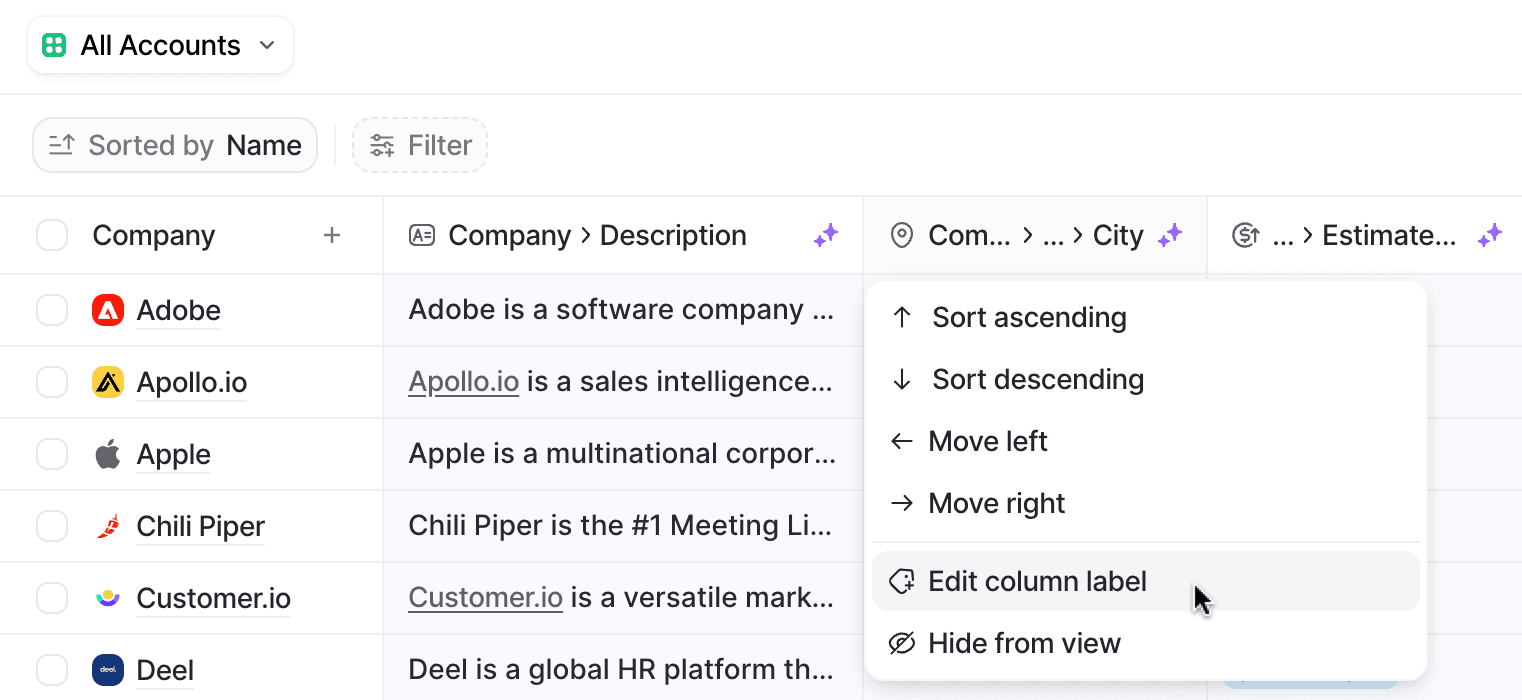Open the Apollo.io company name in Company column

pyautogui.click(x=192, y=382)
